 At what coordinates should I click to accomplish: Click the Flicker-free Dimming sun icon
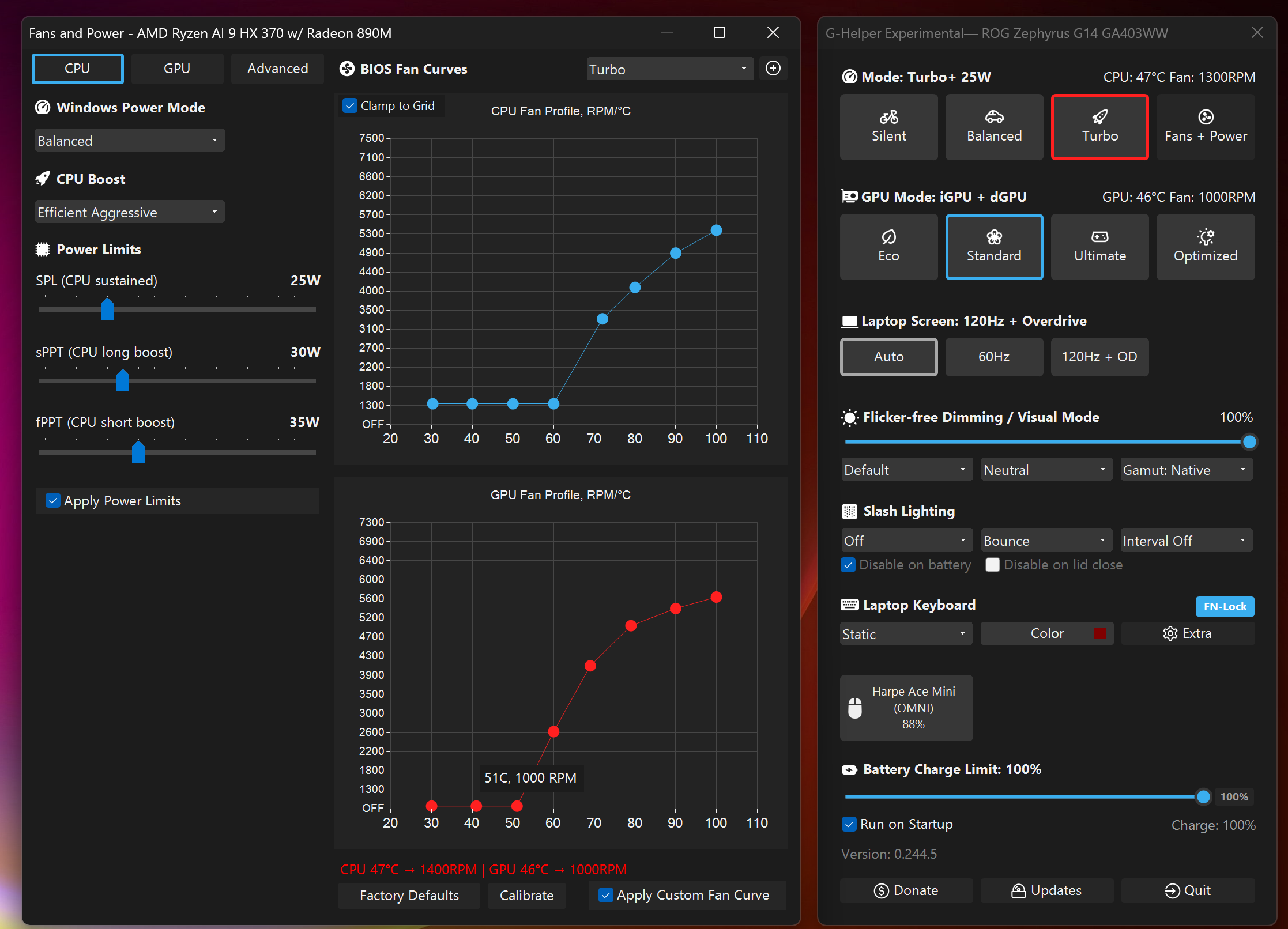[x=849, y=417]
